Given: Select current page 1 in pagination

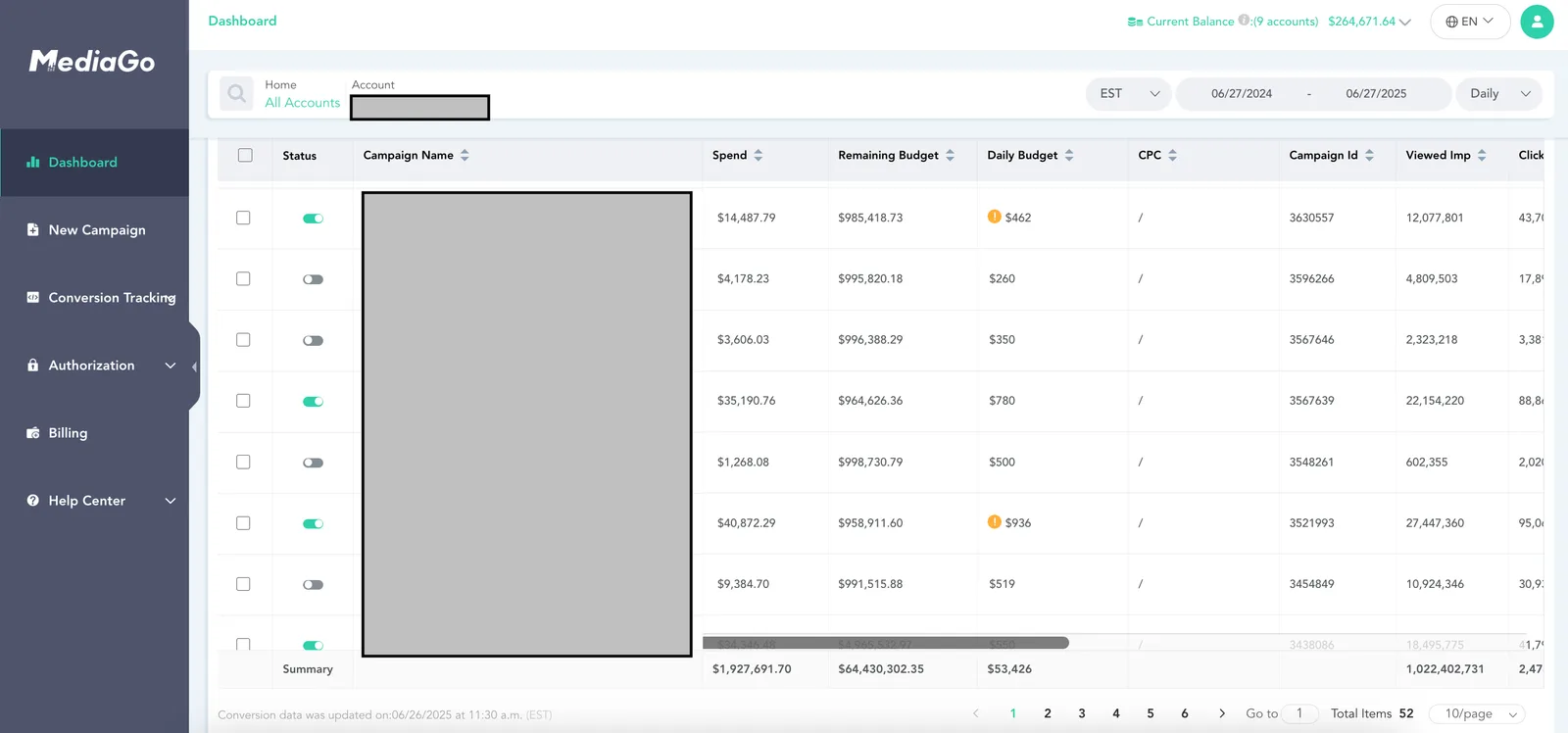Looking at the screenshot, I should click(x=1013, y=713).
